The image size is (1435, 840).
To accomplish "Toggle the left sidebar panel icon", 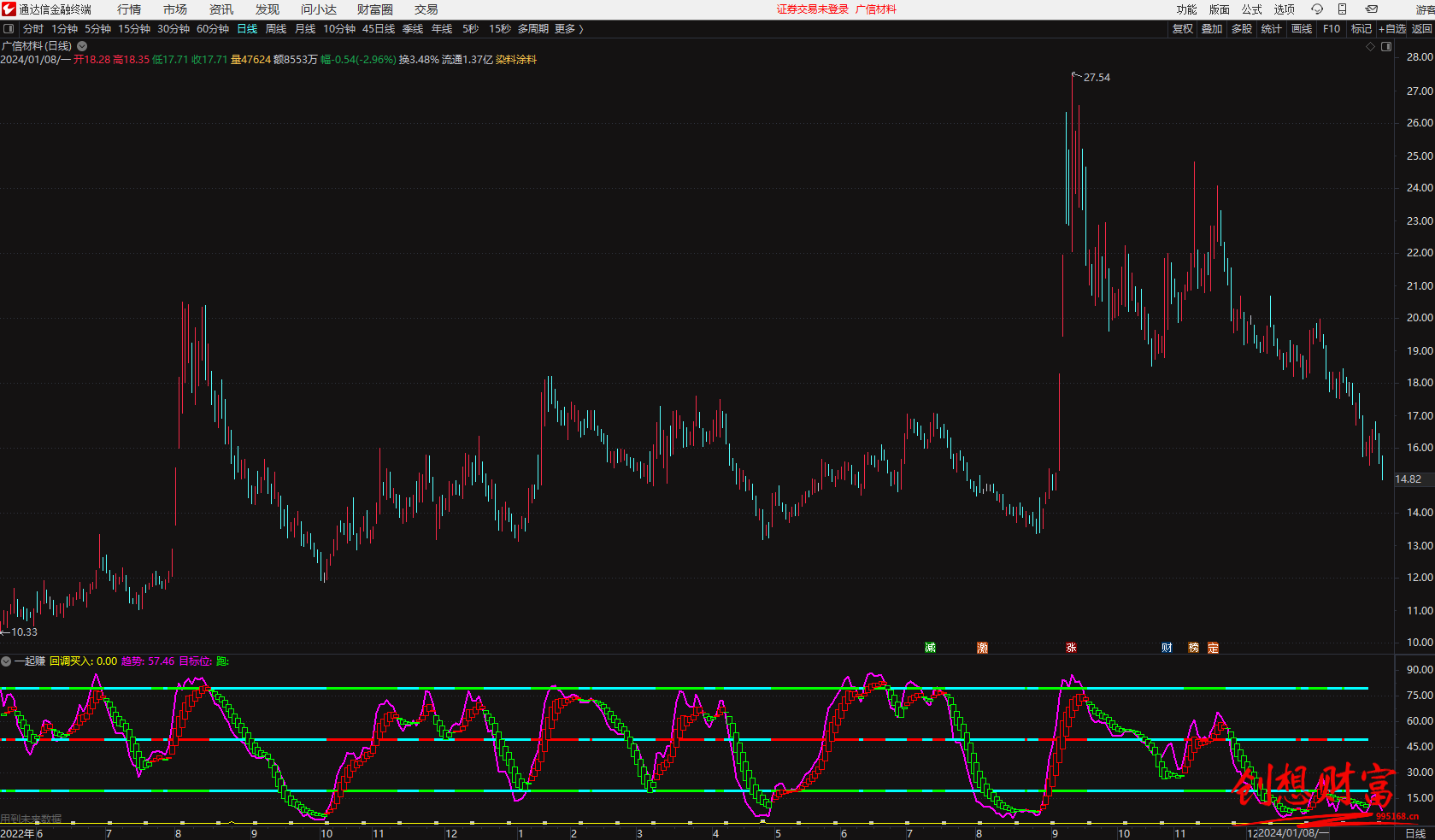I will (x=9, y=29).
